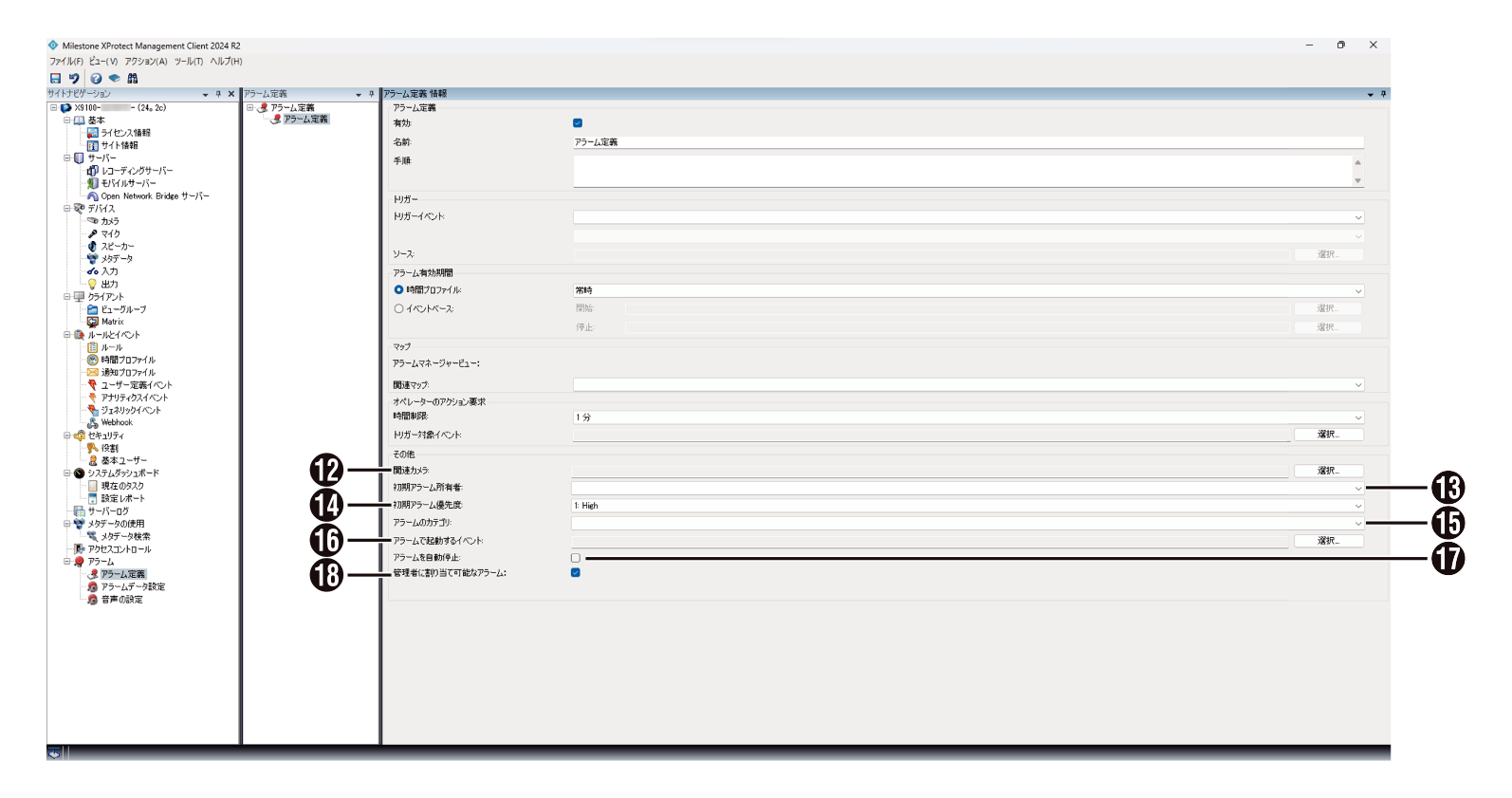1512x798 pixels.
Task: Collapse the デバイス tree node
Action: pos(67,209)
